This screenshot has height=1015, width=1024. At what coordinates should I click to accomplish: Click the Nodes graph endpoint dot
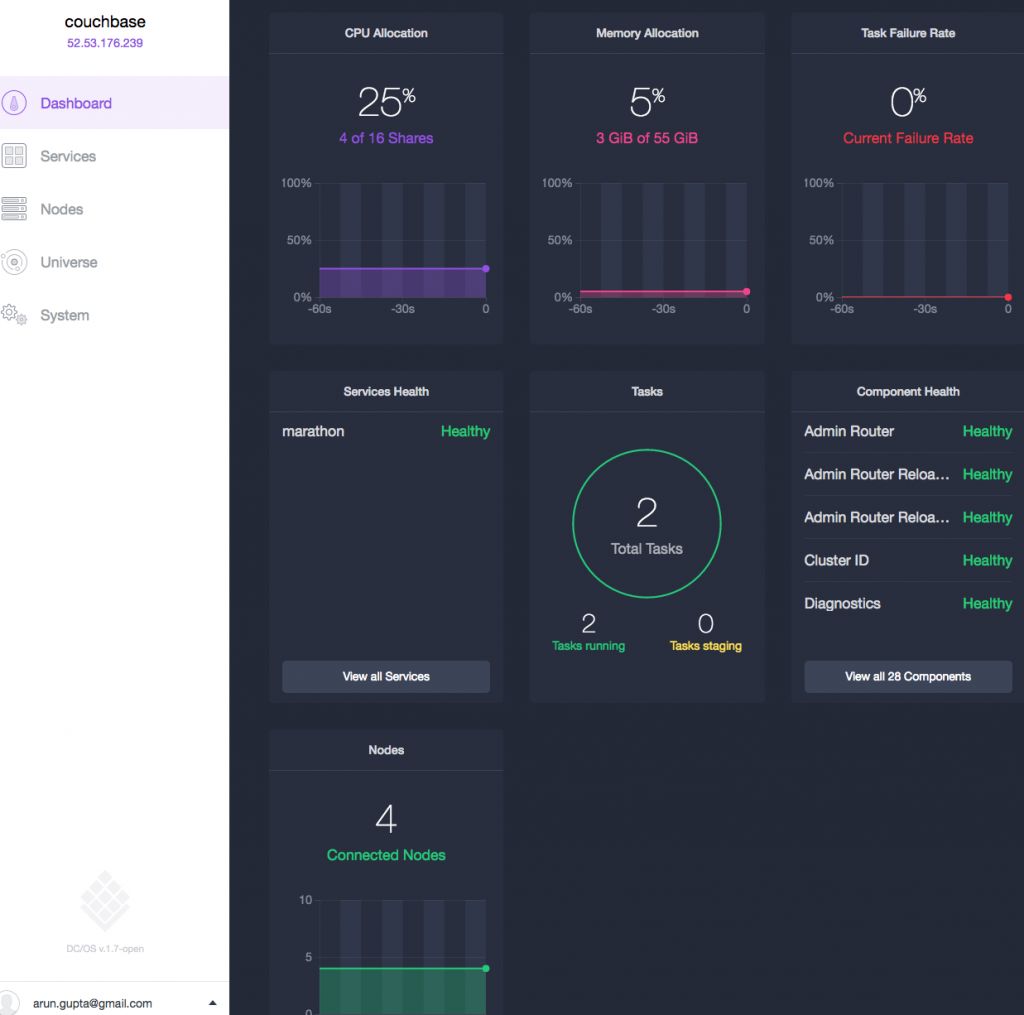[x=486, y=969]
